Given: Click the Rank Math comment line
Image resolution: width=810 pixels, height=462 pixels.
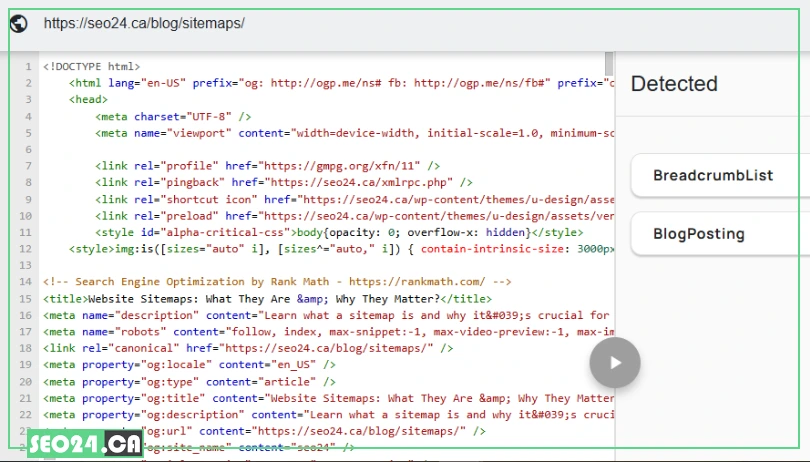Looking at the screenshot, I should pyautogui.click(x=277, y=282).
